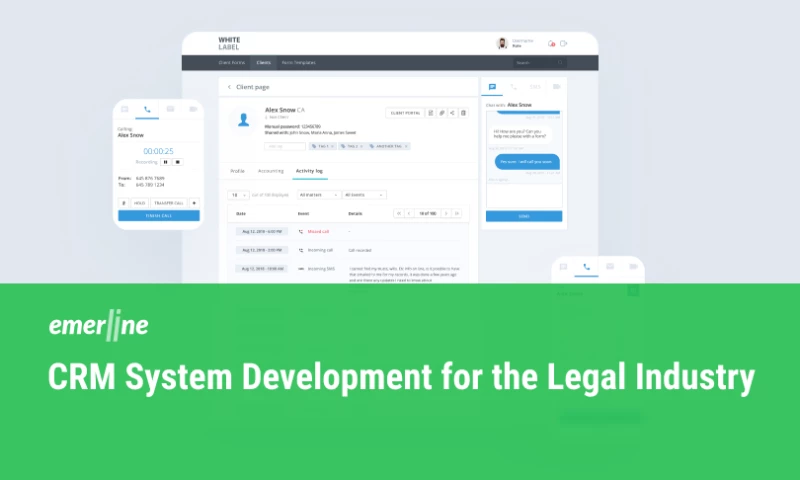800x480 pixels.
Task: Click video icon in bottom-right widget
Action: (633, 267)
